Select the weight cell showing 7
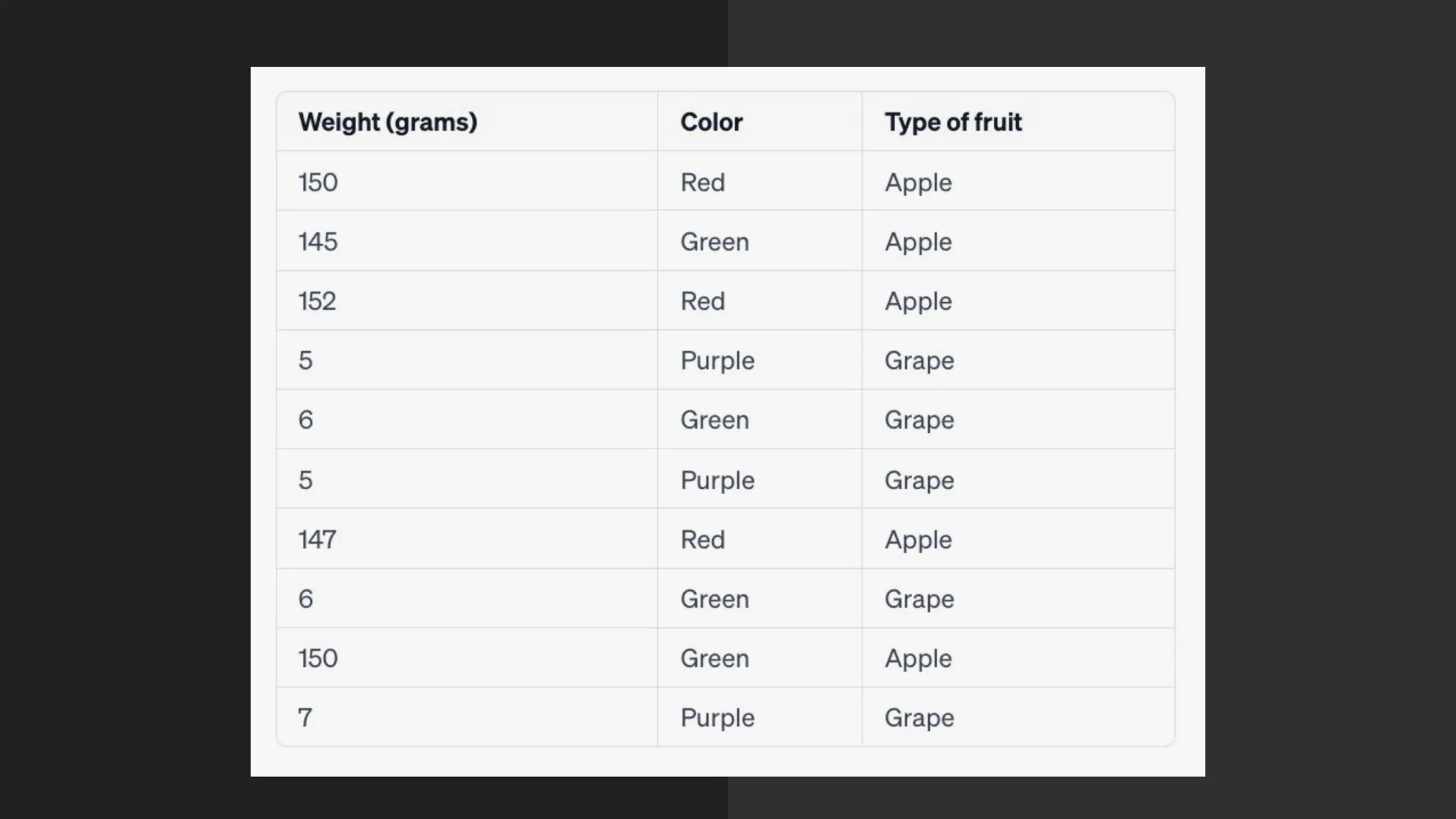The width and height of the screenshot is (1456, 819). [305, 717]
